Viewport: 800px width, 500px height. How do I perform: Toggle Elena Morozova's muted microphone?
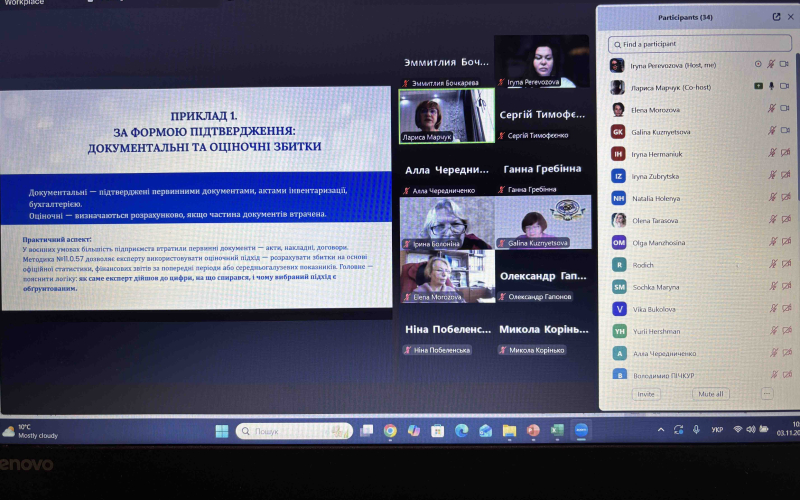(x=772, y=109)
